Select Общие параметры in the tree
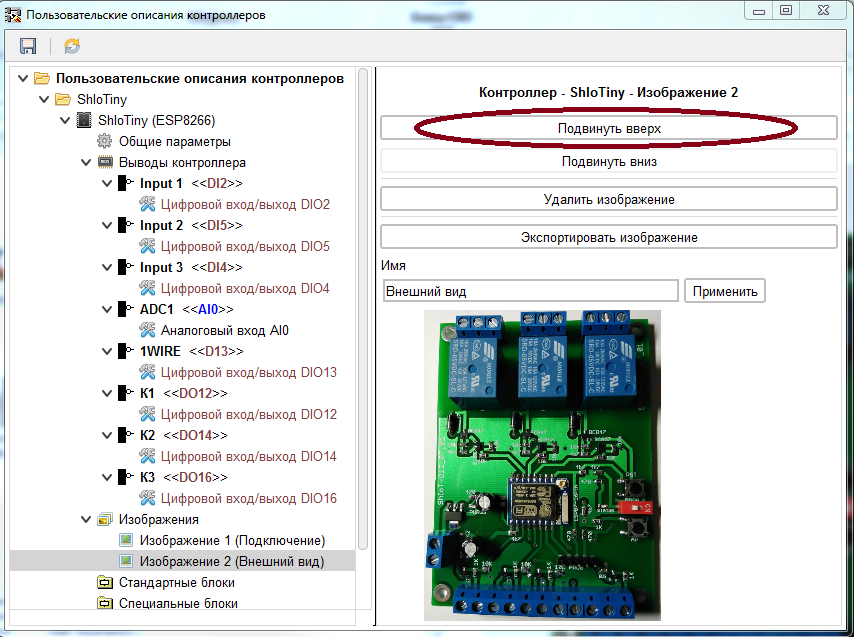 [175, 142]
